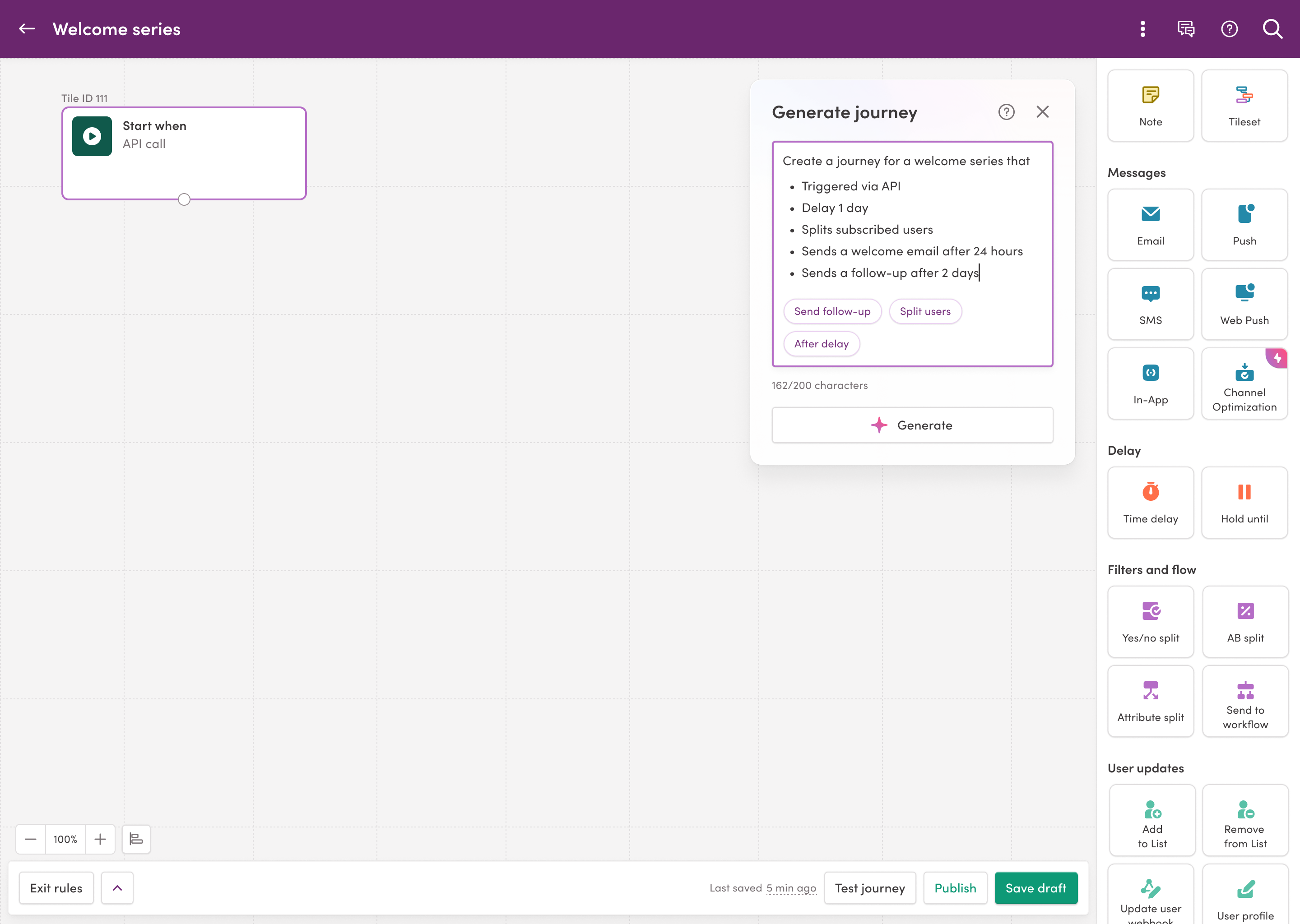Choose the After delay suggestion chip
The height and width of the screenshot is (924, 1300).
pyautogui.click(x=822, y=344)
